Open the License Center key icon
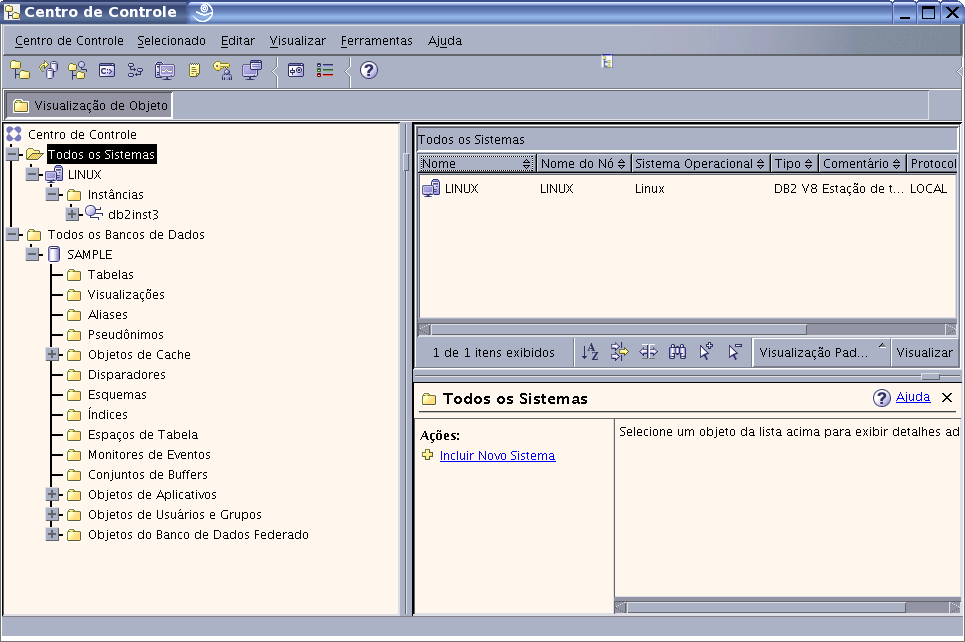Screen dimensions: 965x642 click(x=222, y=70)
